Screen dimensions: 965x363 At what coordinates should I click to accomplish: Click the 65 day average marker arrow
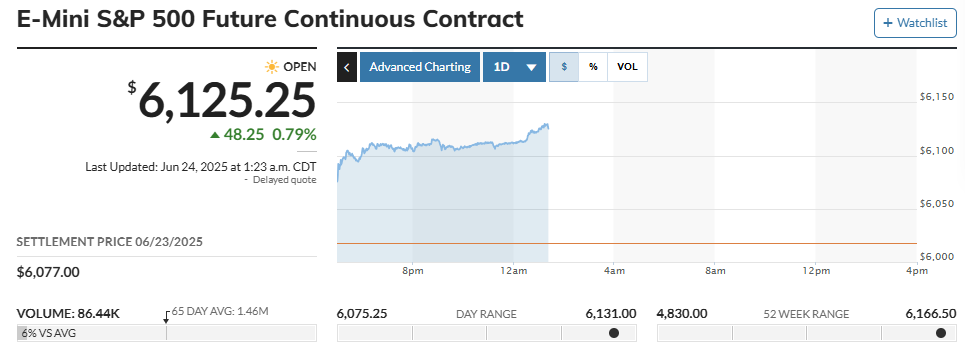click(166, 317)
